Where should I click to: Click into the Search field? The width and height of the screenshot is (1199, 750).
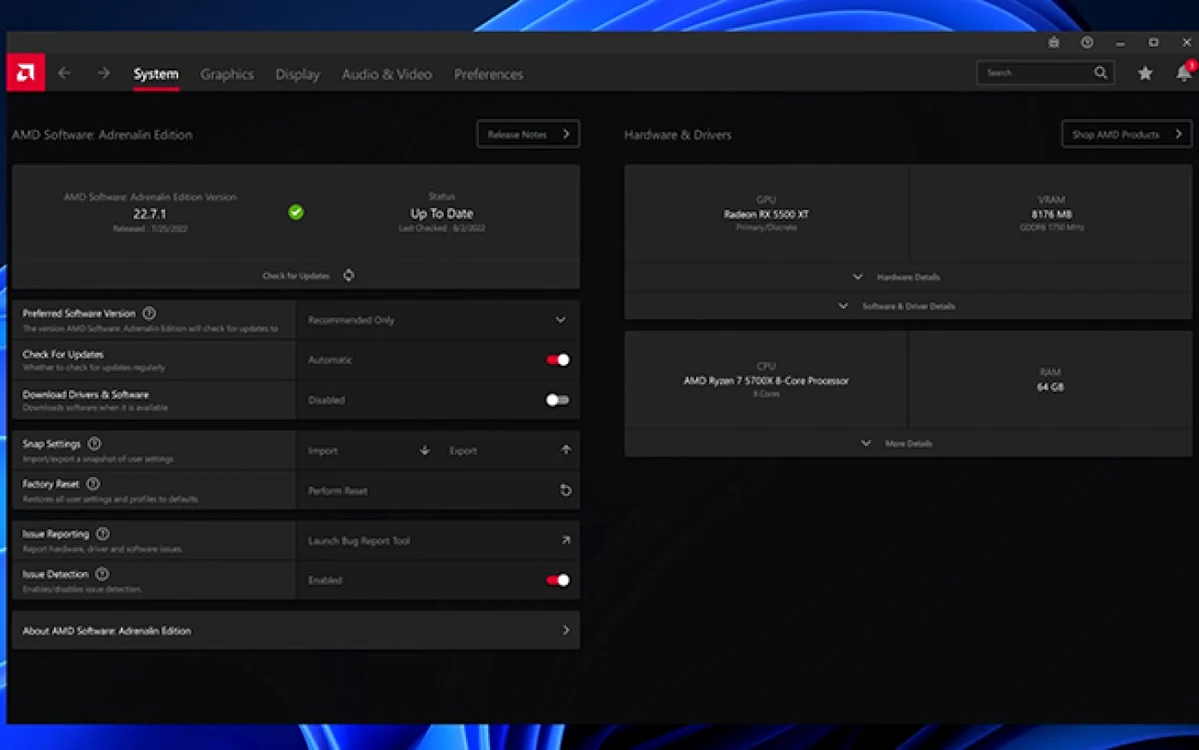pyautogui.click(x=1045, y=73)
